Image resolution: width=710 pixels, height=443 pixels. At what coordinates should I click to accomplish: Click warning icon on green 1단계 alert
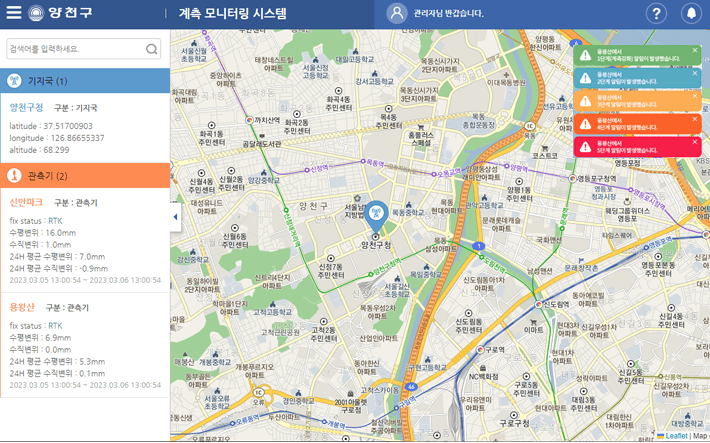tap(585, 55)
